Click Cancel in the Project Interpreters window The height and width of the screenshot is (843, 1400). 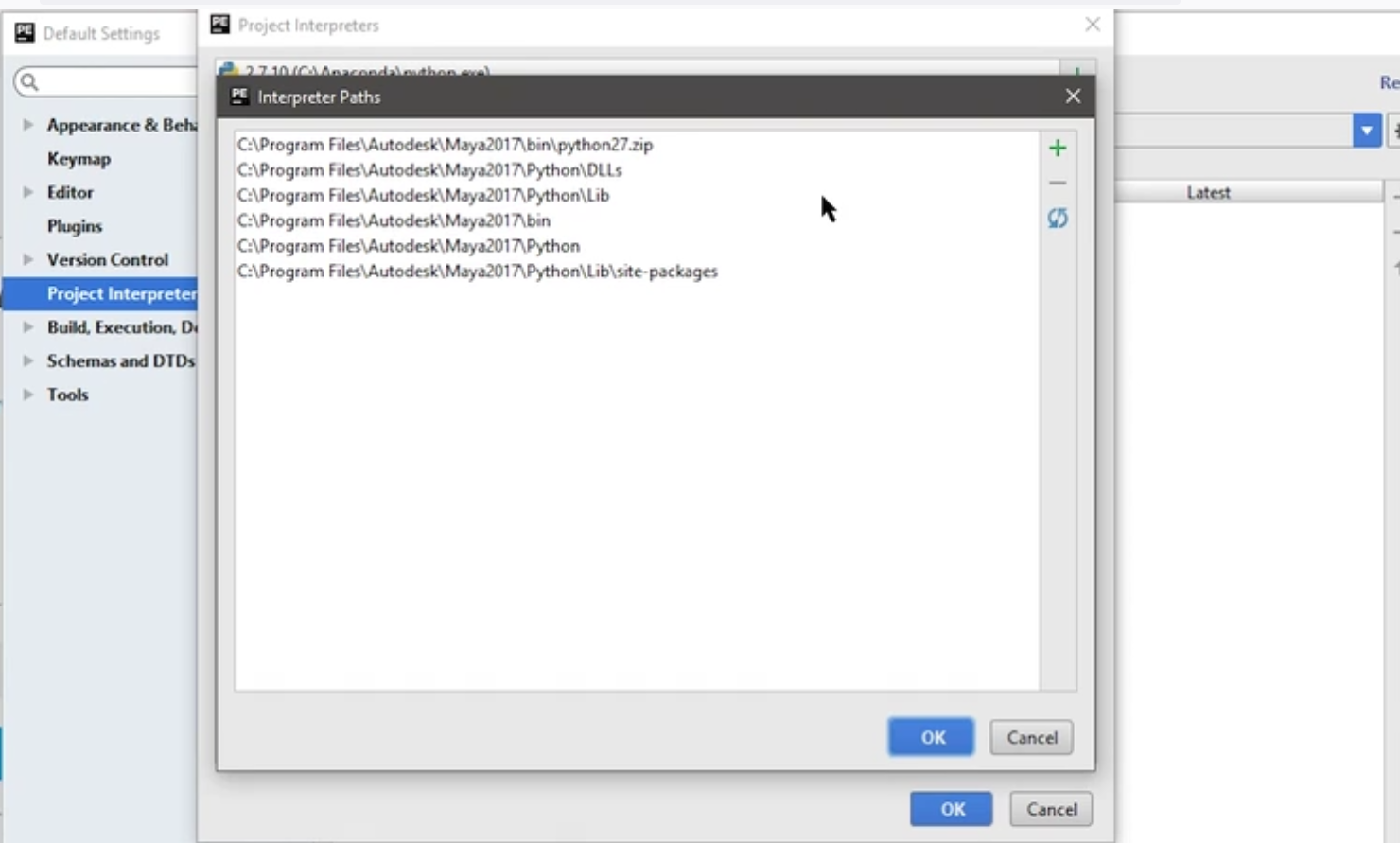1051,809
